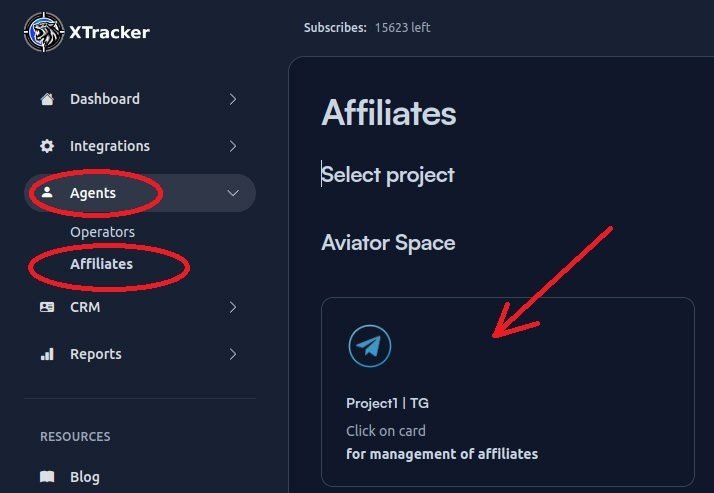This screenshot has width=714, height=493.
Task: Click the XTracker lion logo icon
Action: (x=43, y=31)
